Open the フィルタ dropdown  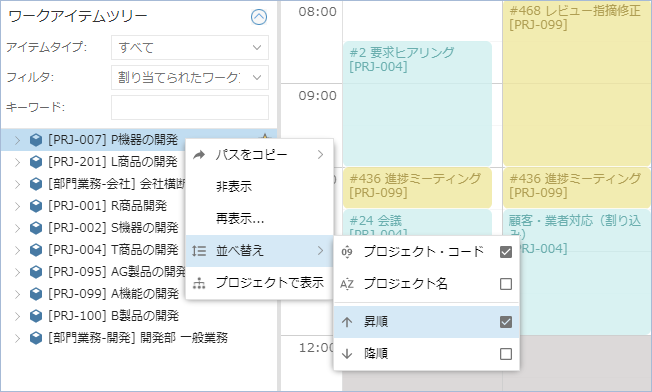click(x=190, y=77)
